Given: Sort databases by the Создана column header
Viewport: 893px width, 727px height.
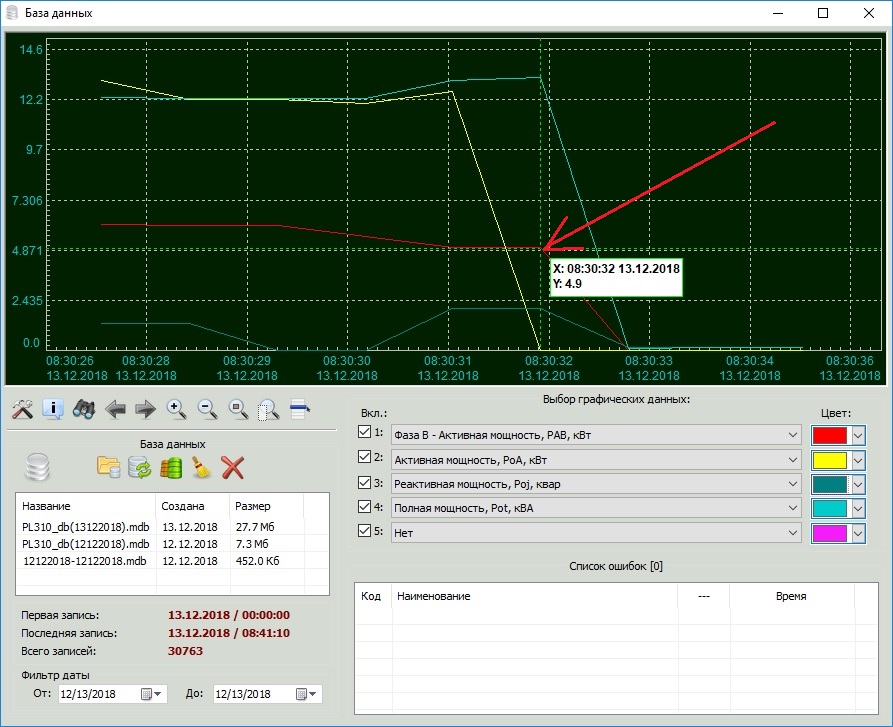Looking at the screenshot, I should (192, 506).
